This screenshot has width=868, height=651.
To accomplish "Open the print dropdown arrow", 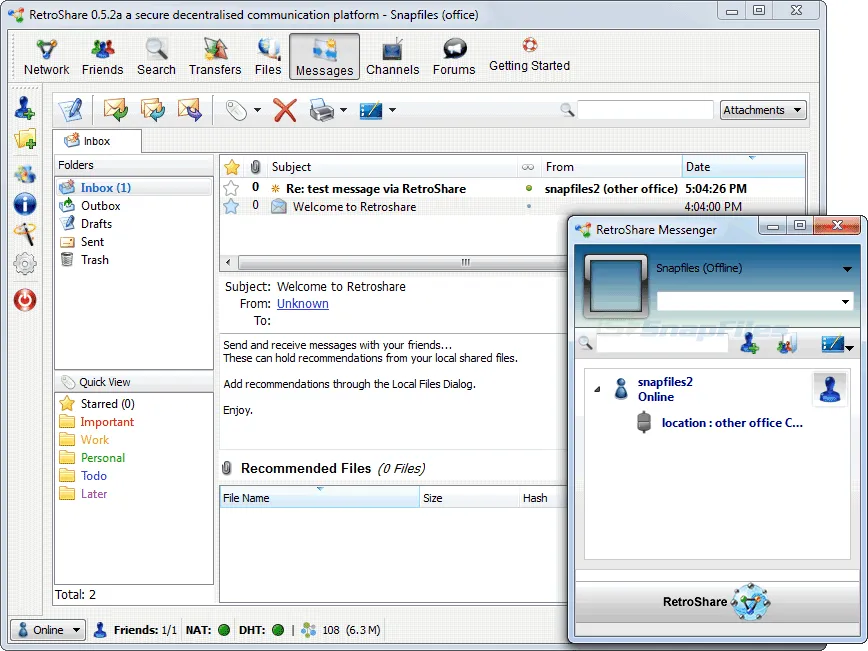I will click(343, 110).
